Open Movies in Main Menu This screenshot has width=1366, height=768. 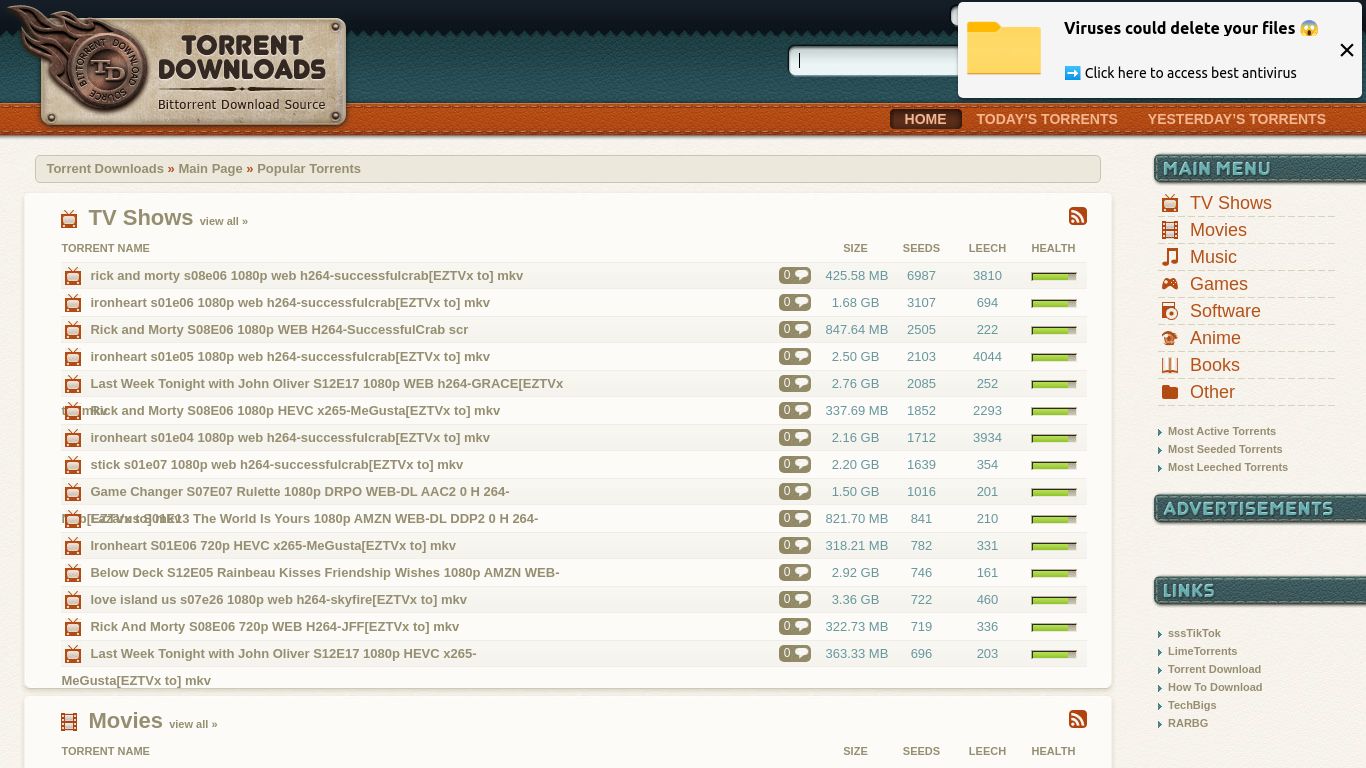1218,230
